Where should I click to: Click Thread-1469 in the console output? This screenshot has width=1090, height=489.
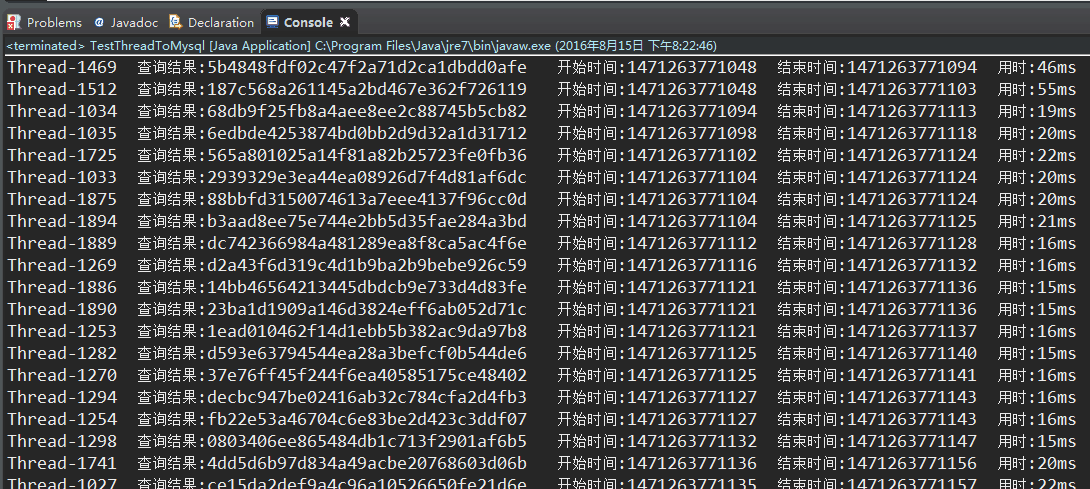tap(62, 67)
